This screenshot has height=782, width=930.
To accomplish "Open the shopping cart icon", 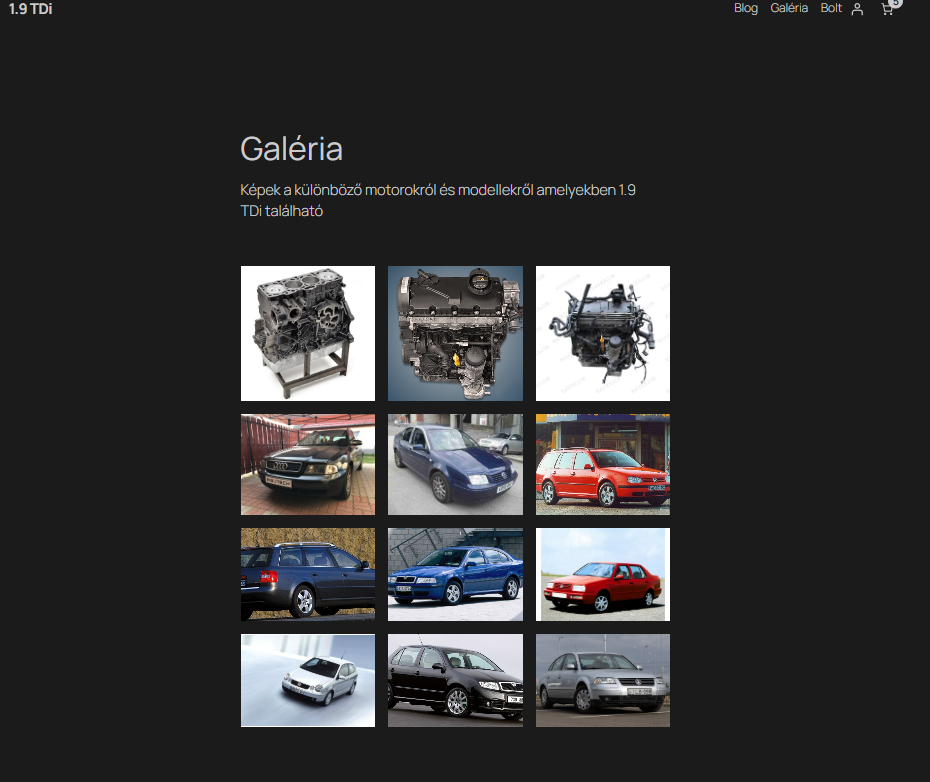I will tap(886, 9).
